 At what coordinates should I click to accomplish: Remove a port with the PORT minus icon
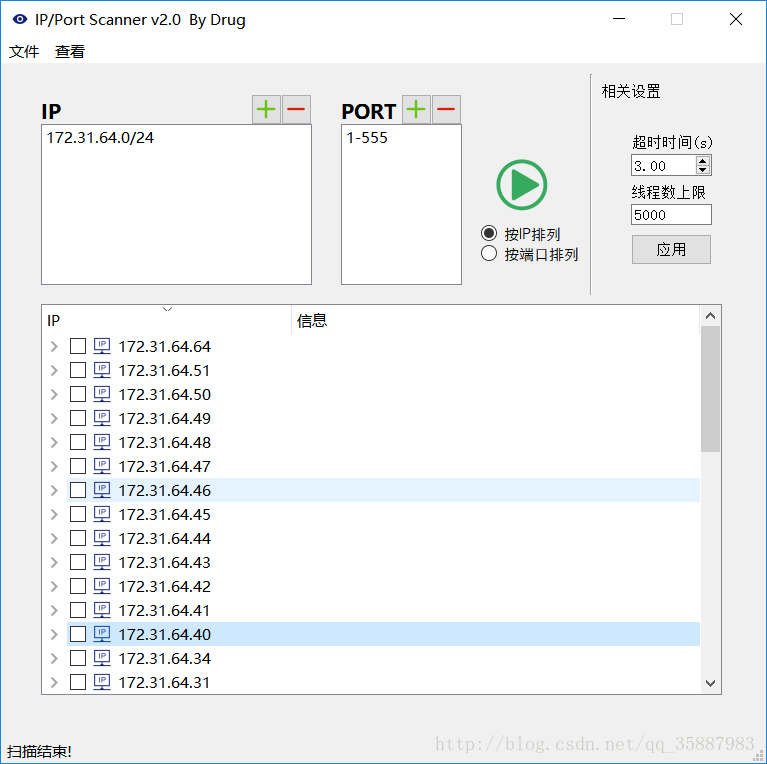[x=446, y=109]
